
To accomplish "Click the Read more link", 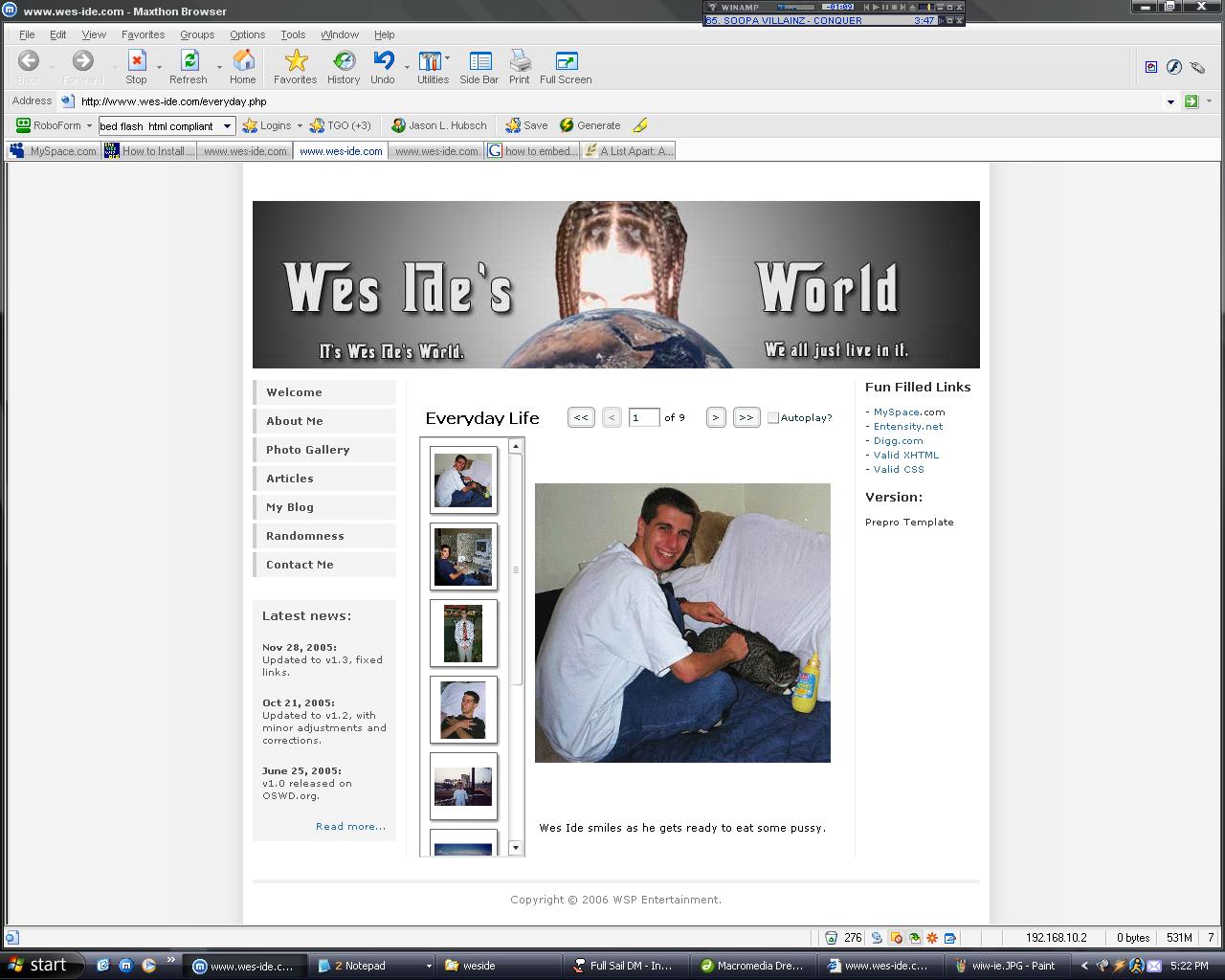I will [350, 826].
